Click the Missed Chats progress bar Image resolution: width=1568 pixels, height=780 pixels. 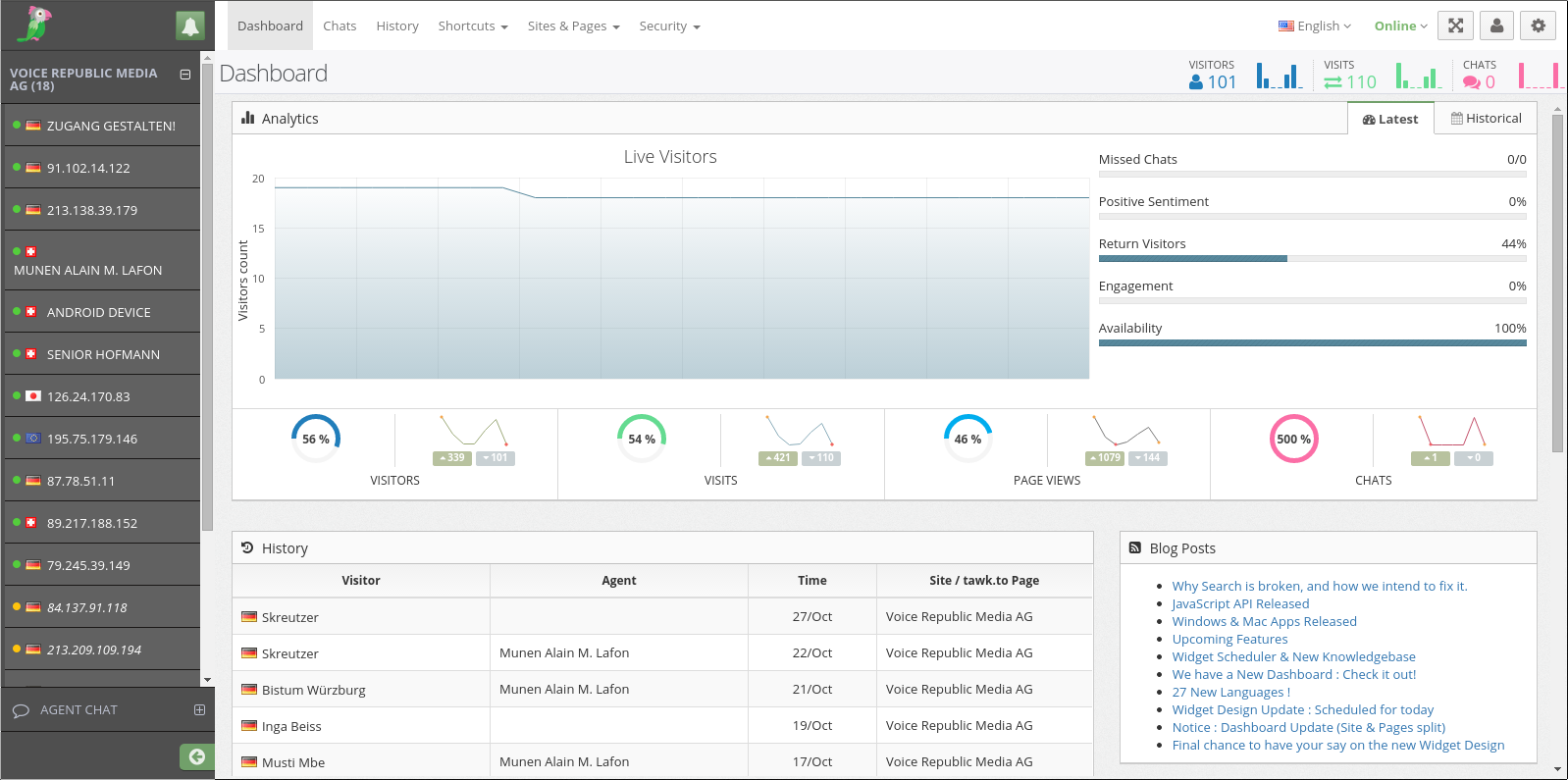point(1312,175)
